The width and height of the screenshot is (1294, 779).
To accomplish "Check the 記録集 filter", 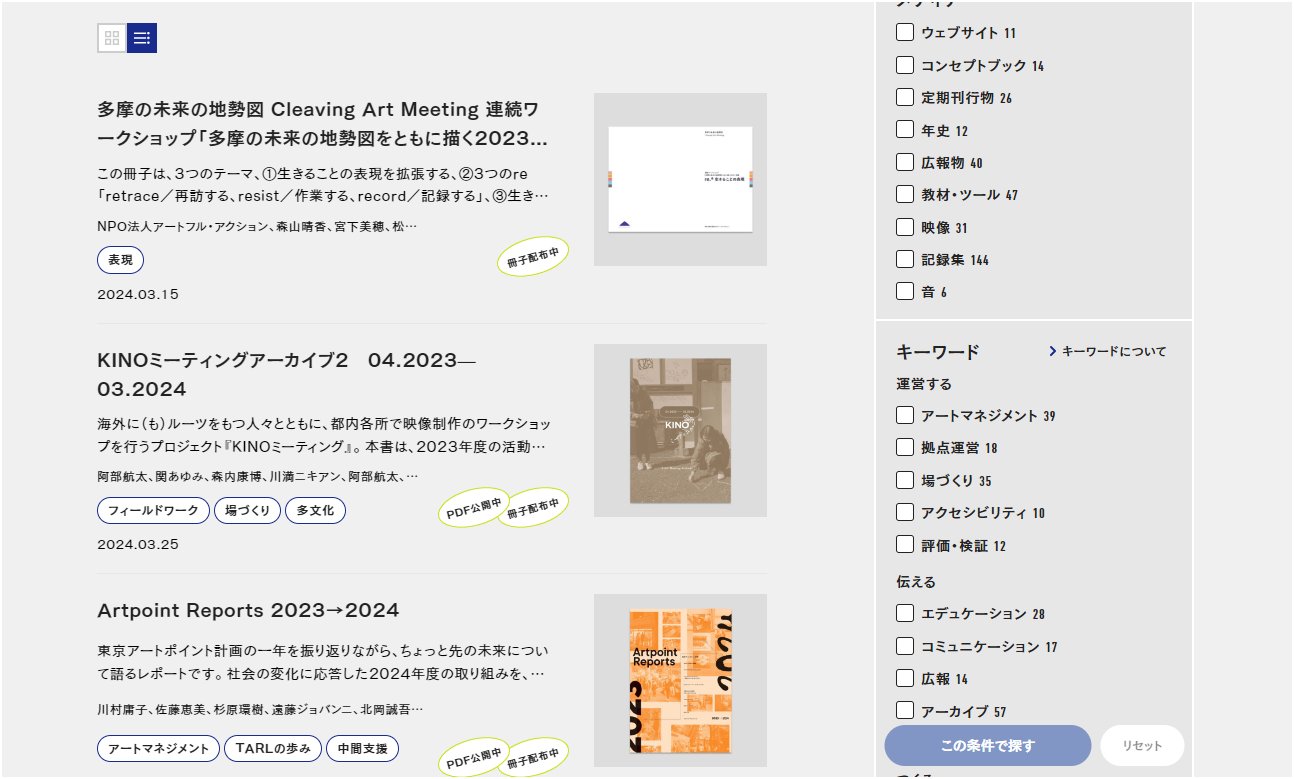I will (x=905, y=259).
